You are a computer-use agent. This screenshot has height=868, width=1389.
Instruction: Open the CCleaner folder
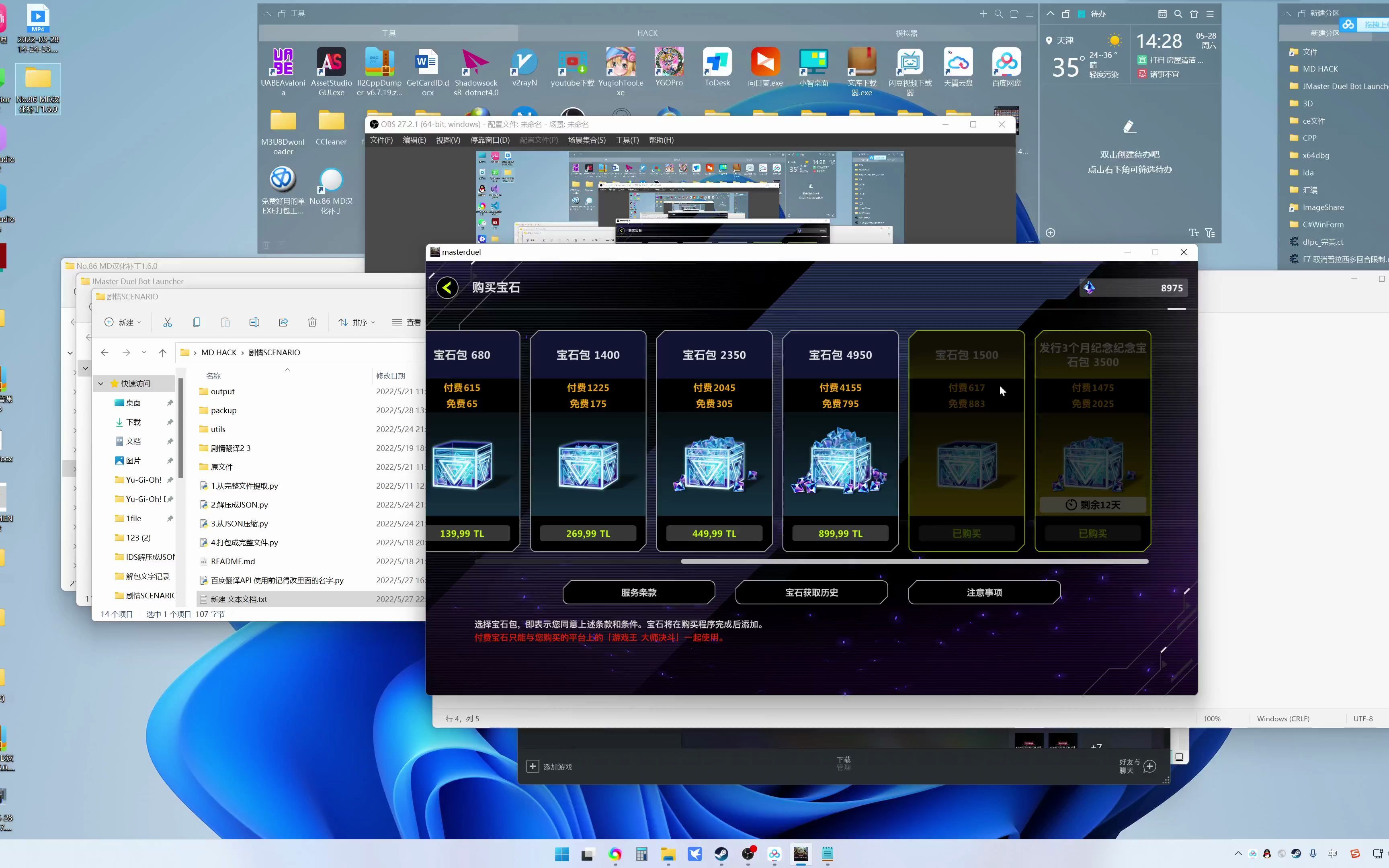(x=331, y=127)
